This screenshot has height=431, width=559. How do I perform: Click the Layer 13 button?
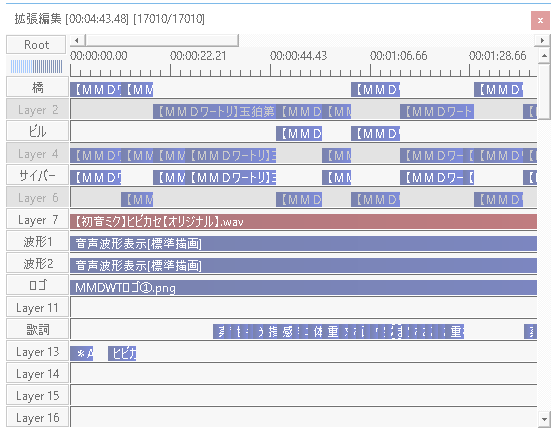pos(37,352)
